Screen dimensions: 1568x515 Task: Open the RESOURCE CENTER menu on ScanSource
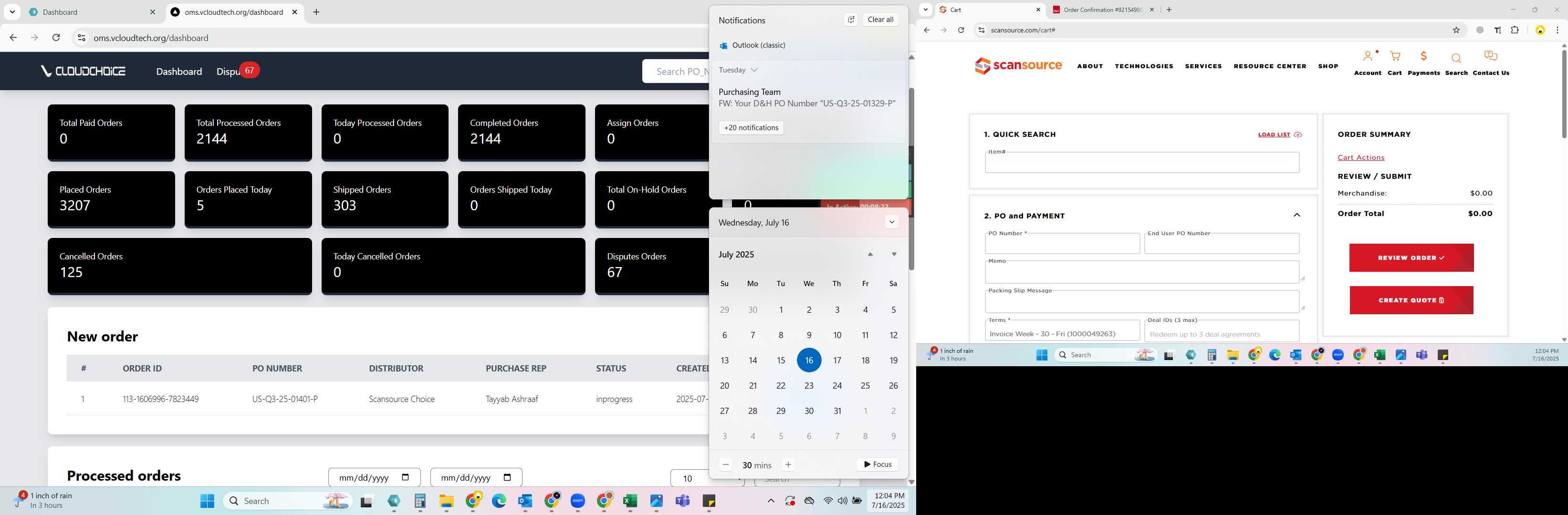[1270, 66]
